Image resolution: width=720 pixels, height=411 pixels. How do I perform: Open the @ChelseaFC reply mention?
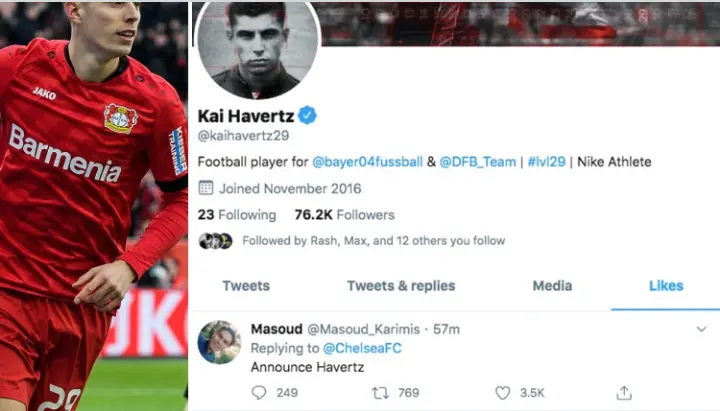(362, 348)
